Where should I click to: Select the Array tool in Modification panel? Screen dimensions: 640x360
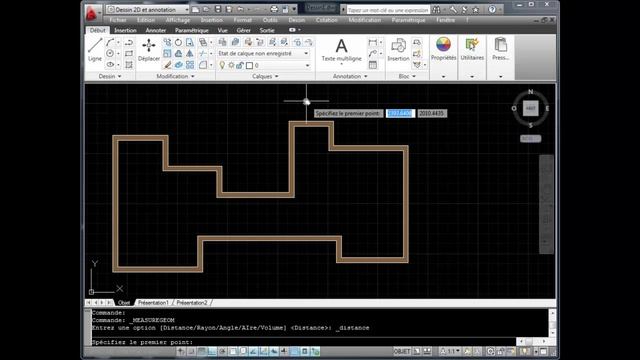click(x=190, y=64)
